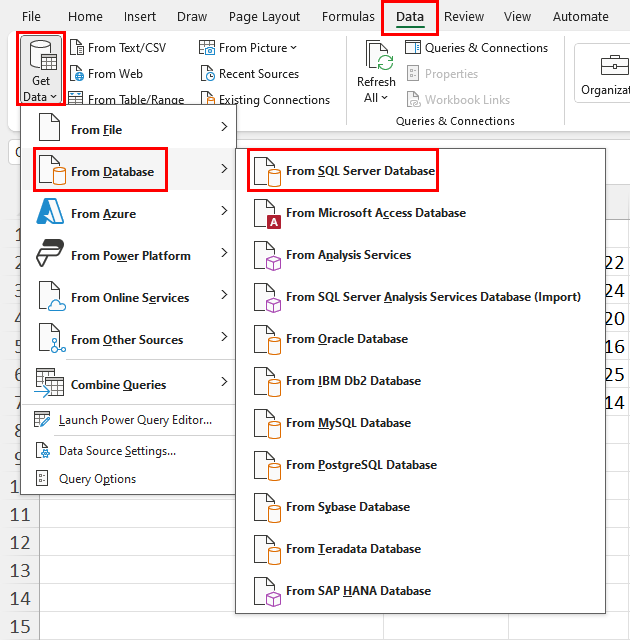Viewport: 630px width, 640px height.
Task: Choose From SQL Server Database
Action: tap(420, 171)
